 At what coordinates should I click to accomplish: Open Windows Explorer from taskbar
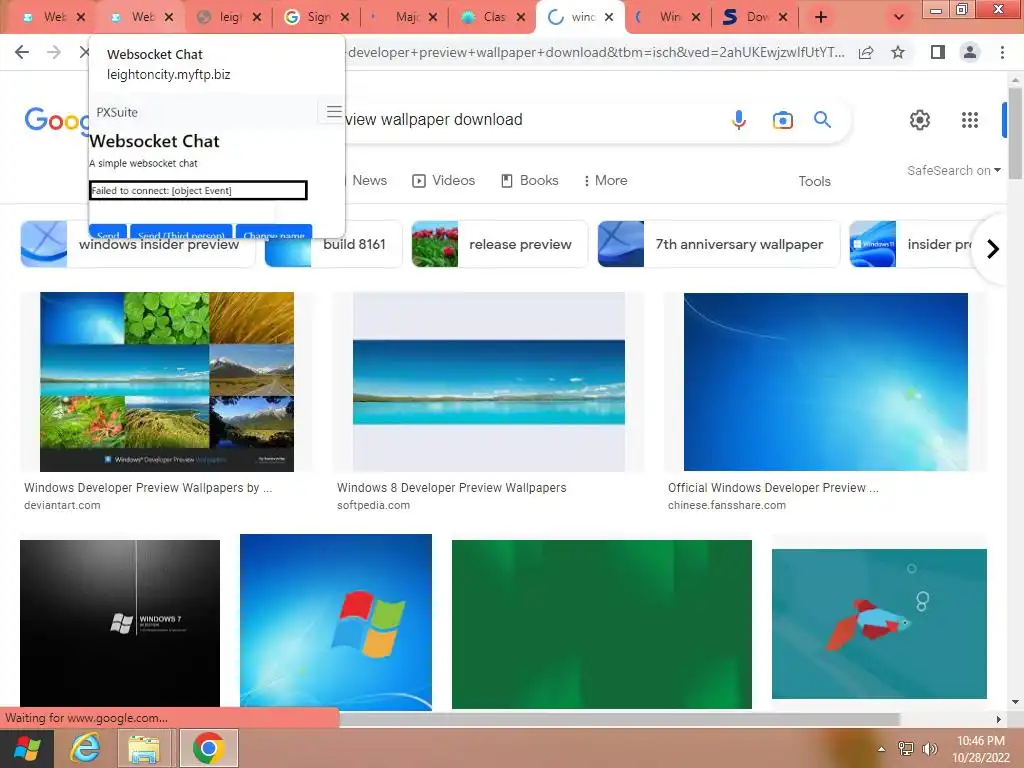pos(144,748)
